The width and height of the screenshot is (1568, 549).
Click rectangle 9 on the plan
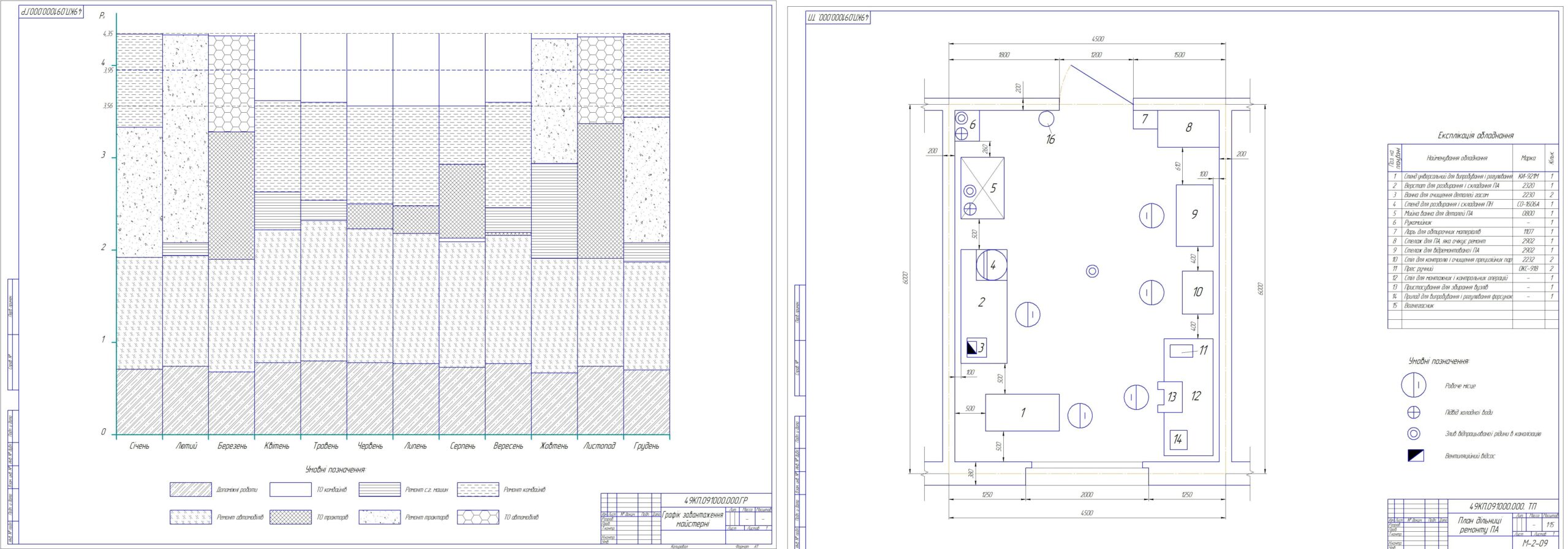coord(1194,216)
